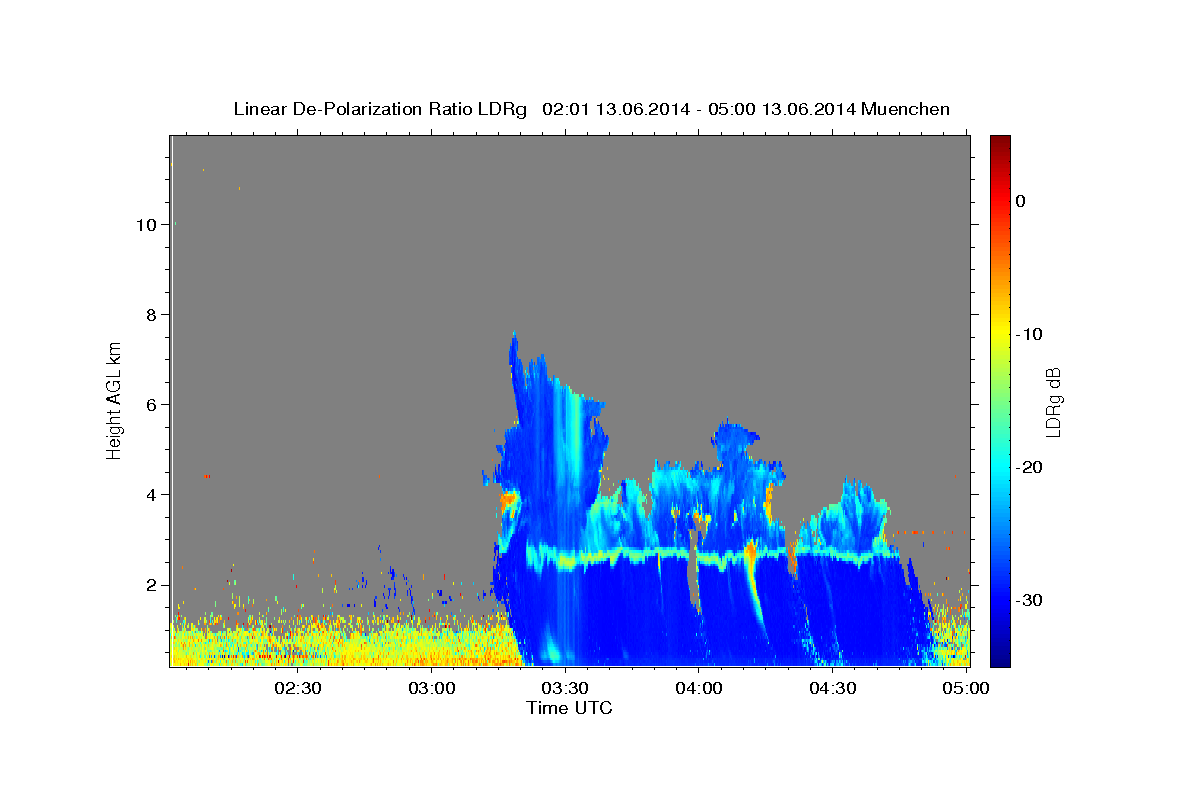Click the colorbar value label -10
Viewport: 1200px width, 800px height.
1030,334
